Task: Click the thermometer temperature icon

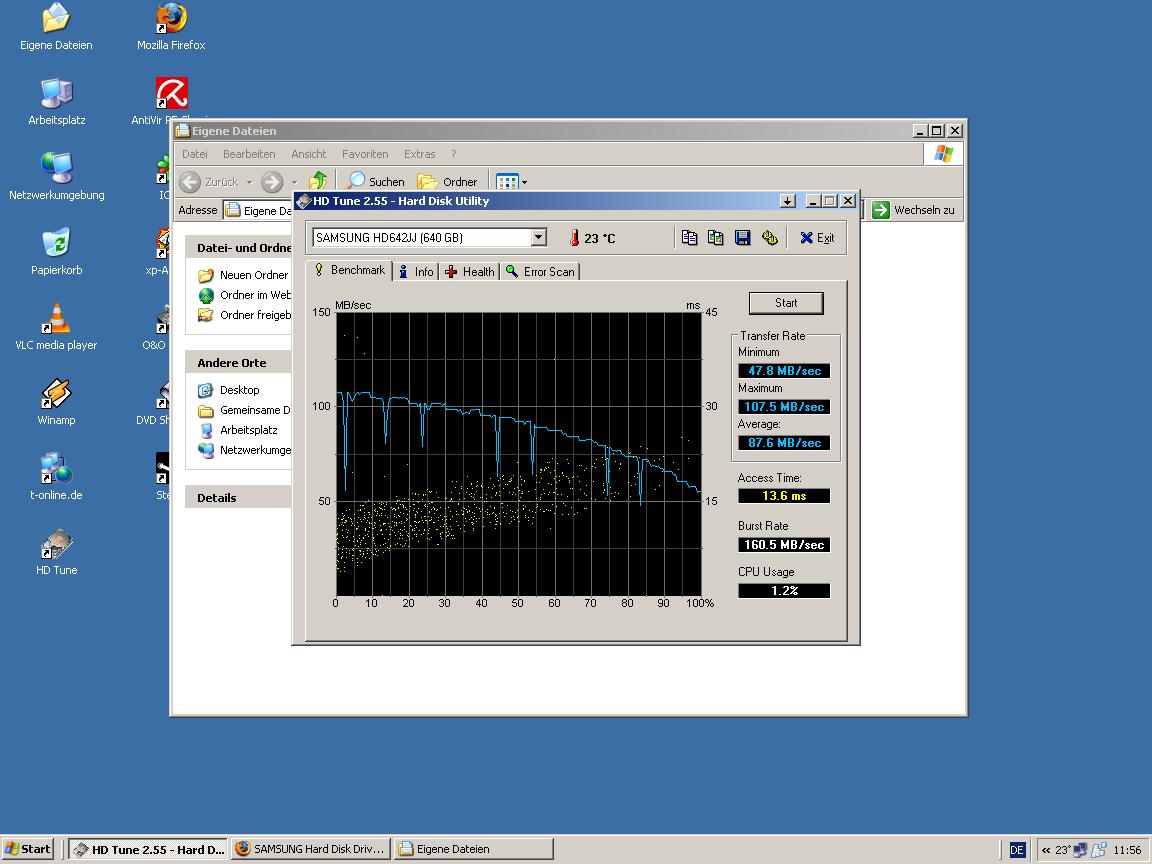Action: tap(574, 237)
